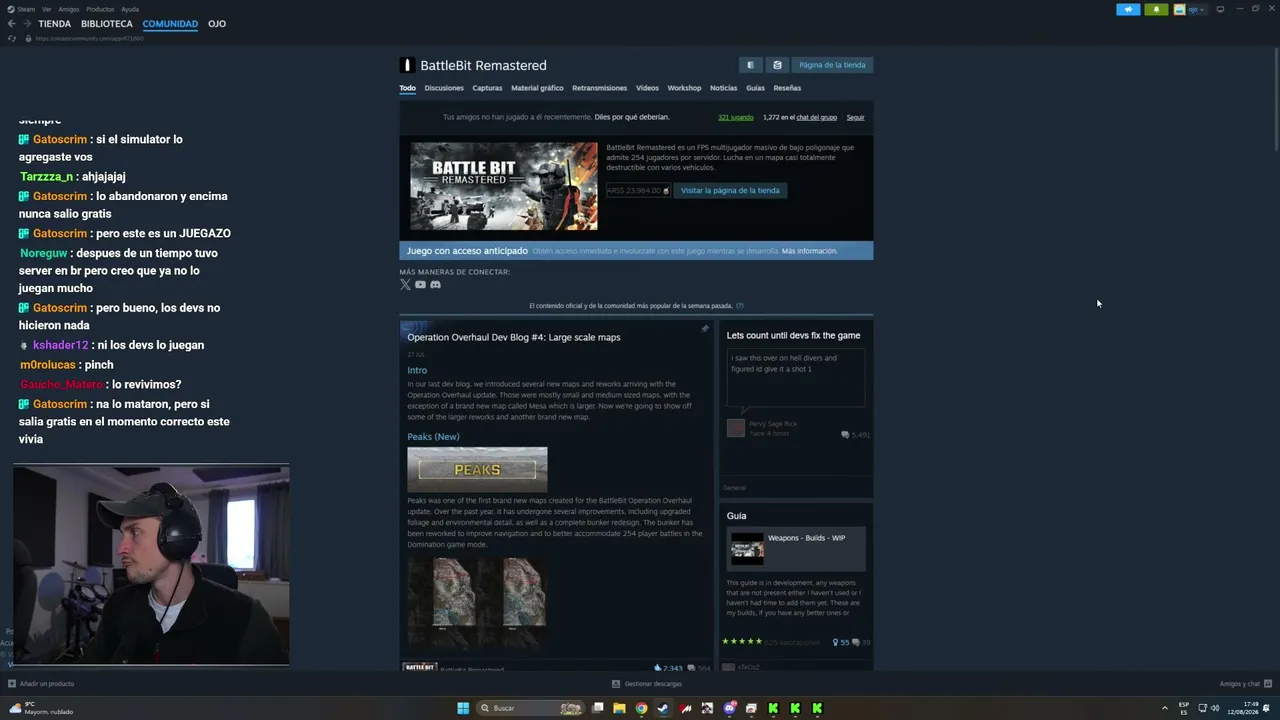1280x720 pixels.
Task: Show hidden system tray icons chevron
Action: (x=1165, y=708)
